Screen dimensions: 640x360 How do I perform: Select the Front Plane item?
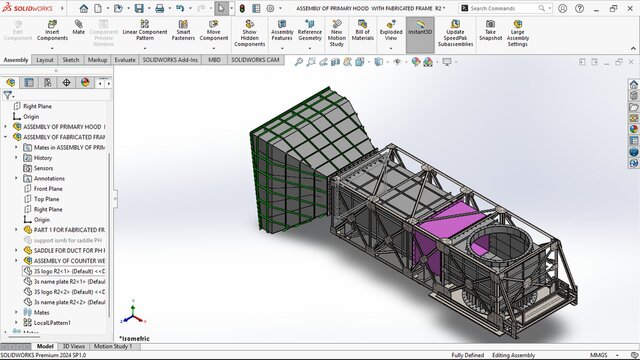click(x=43, y=189)
